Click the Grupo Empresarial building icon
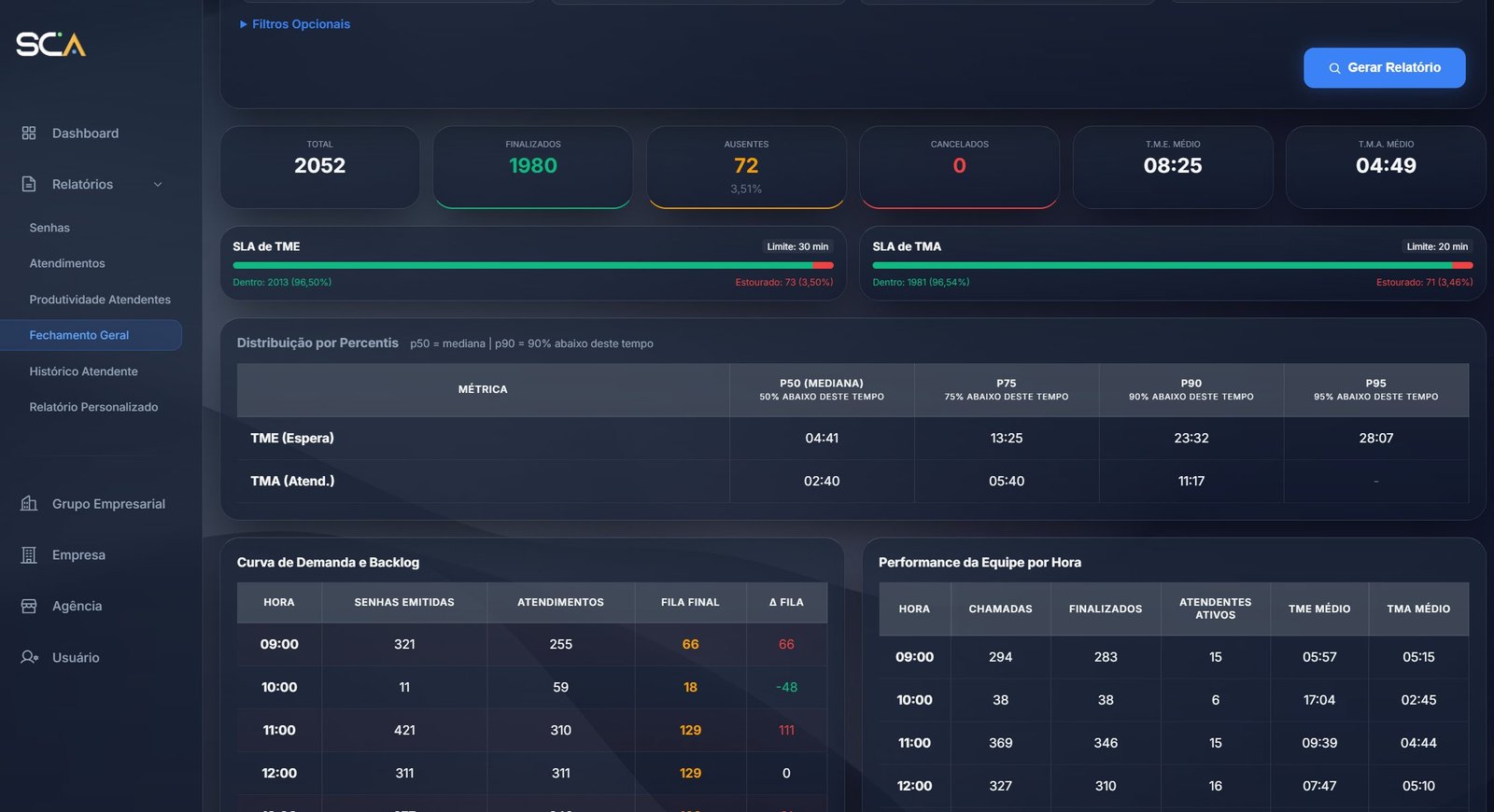Viewport: 1494px width, 812px height. pos(29,504)
